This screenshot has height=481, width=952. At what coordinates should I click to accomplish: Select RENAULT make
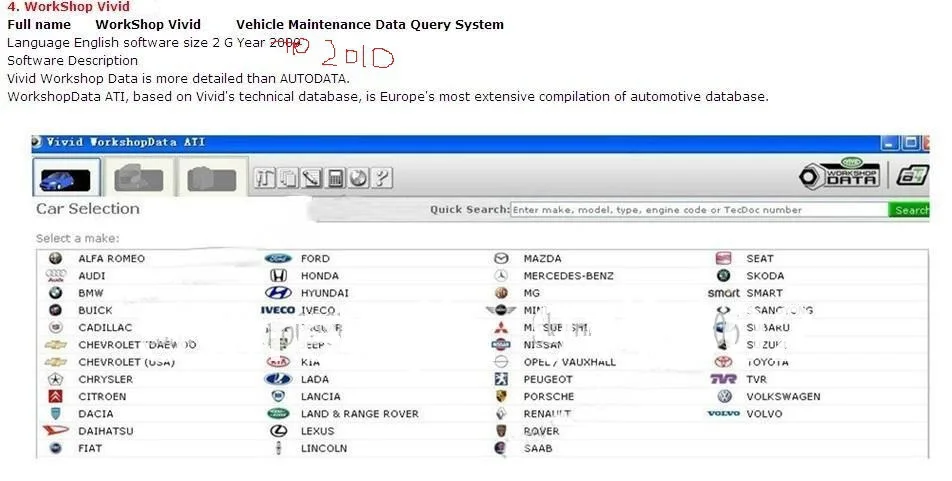coord(547,414)
